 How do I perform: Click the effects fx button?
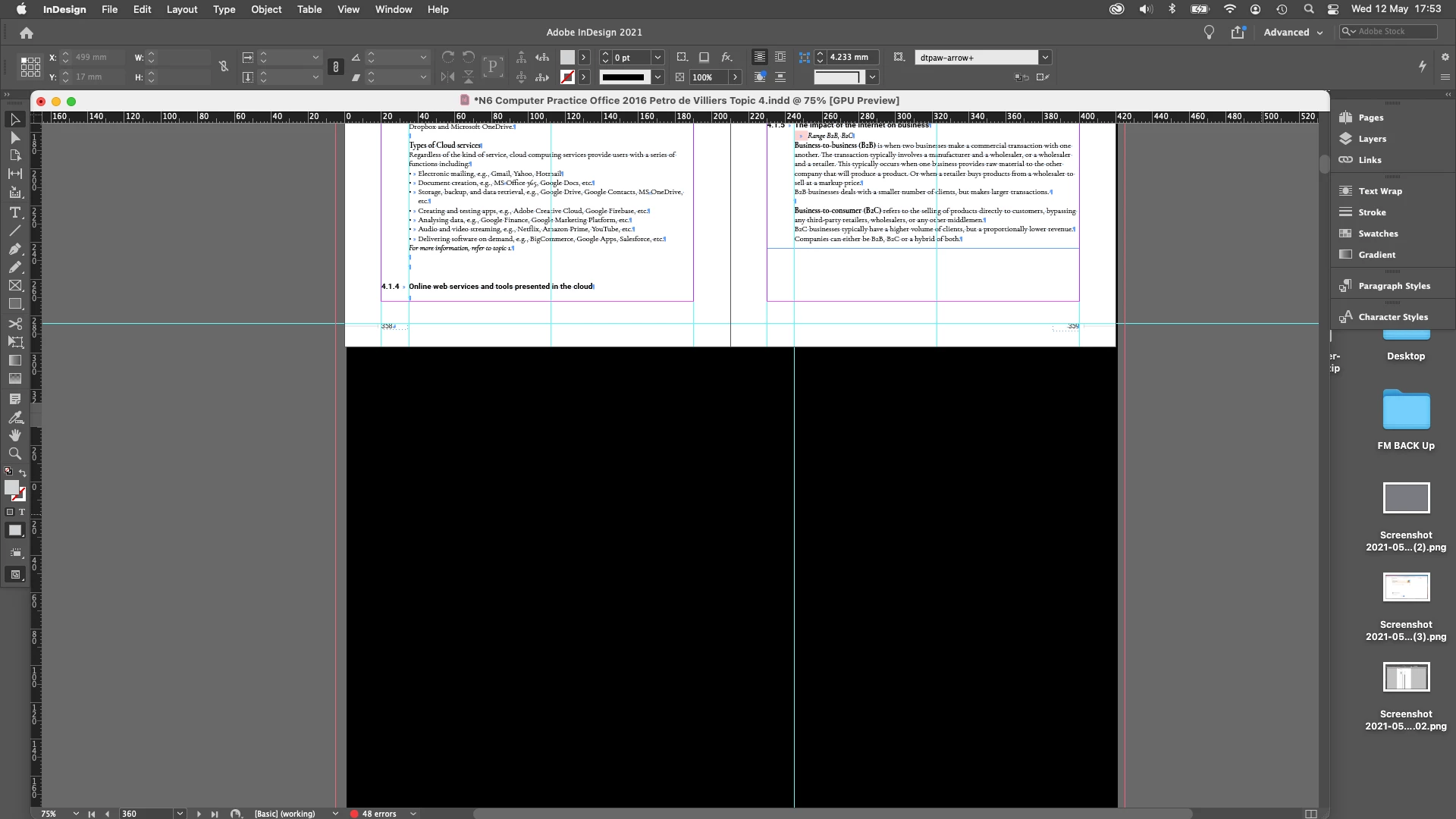(x=726, y=57)
